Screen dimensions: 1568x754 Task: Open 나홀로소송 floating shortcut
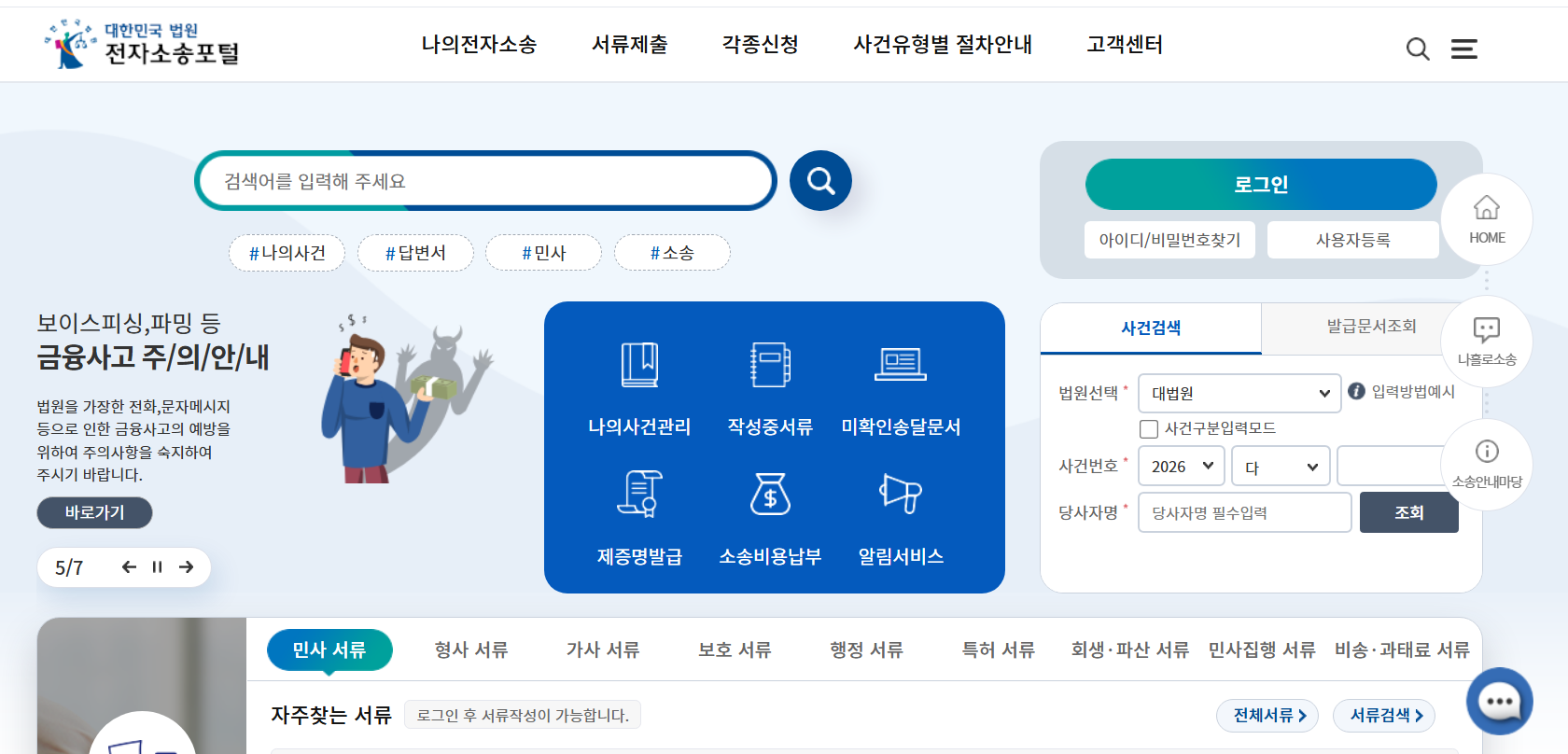point(1487,342)
